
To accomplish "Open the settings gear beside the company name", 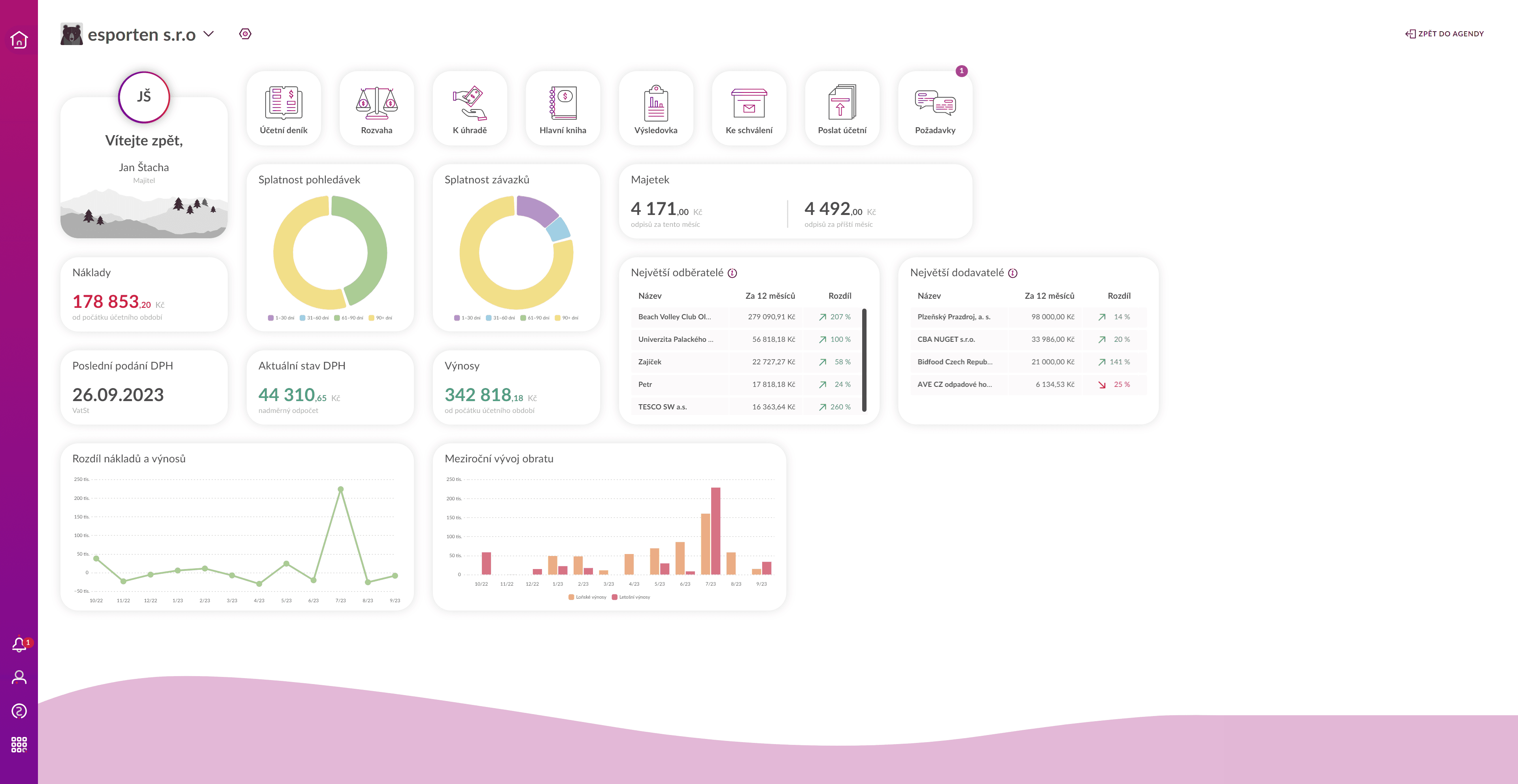I will click(x=245, y=34).
